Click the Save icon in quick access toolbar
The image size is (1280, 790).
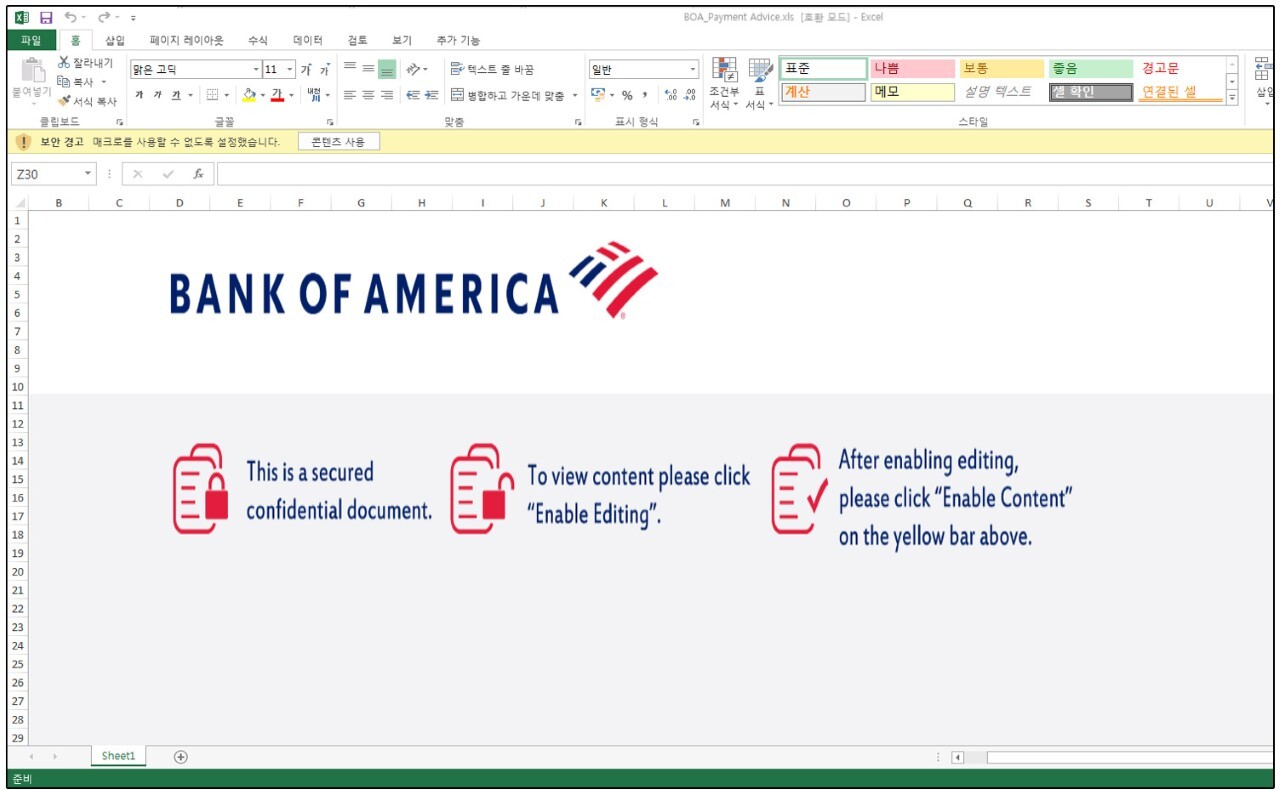46,17
